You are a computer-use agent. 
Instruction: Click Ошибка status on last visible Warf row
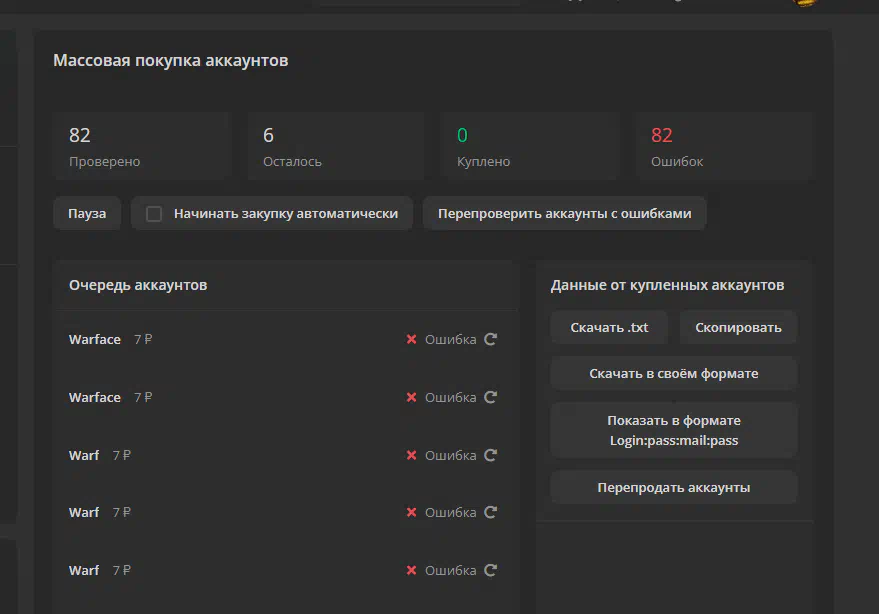point(451,570)
